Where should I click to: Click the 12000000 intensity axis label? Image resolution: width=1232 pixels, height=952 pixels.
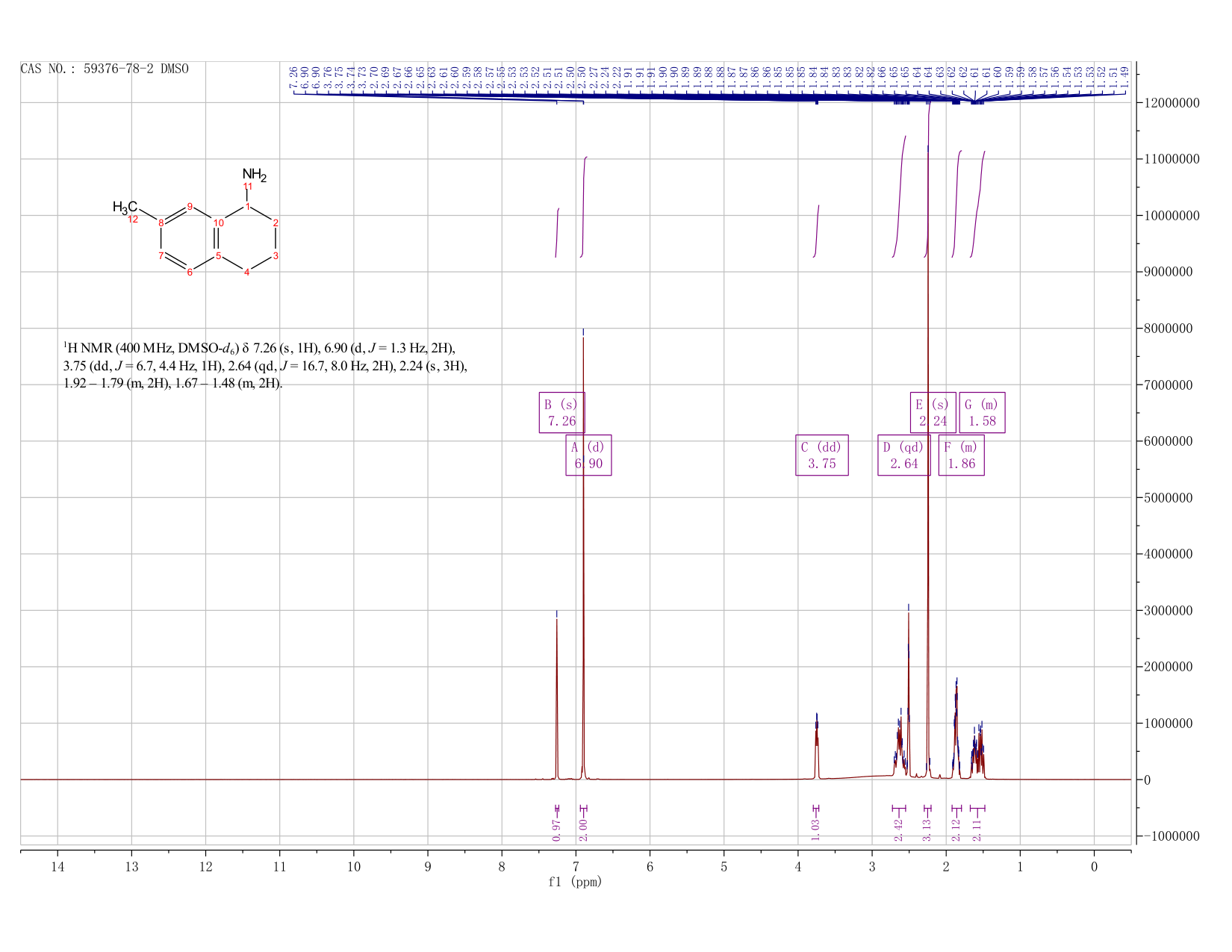coord(1172,103)
